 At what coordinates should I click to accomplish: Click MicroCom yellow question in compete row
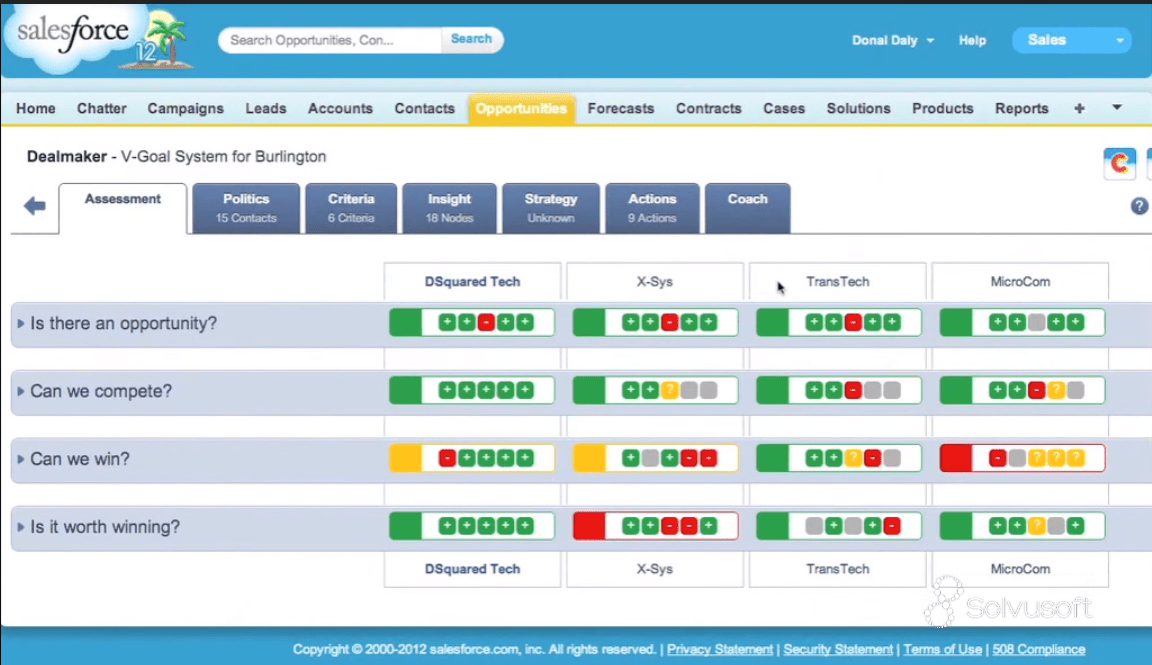click(1056, 390)
